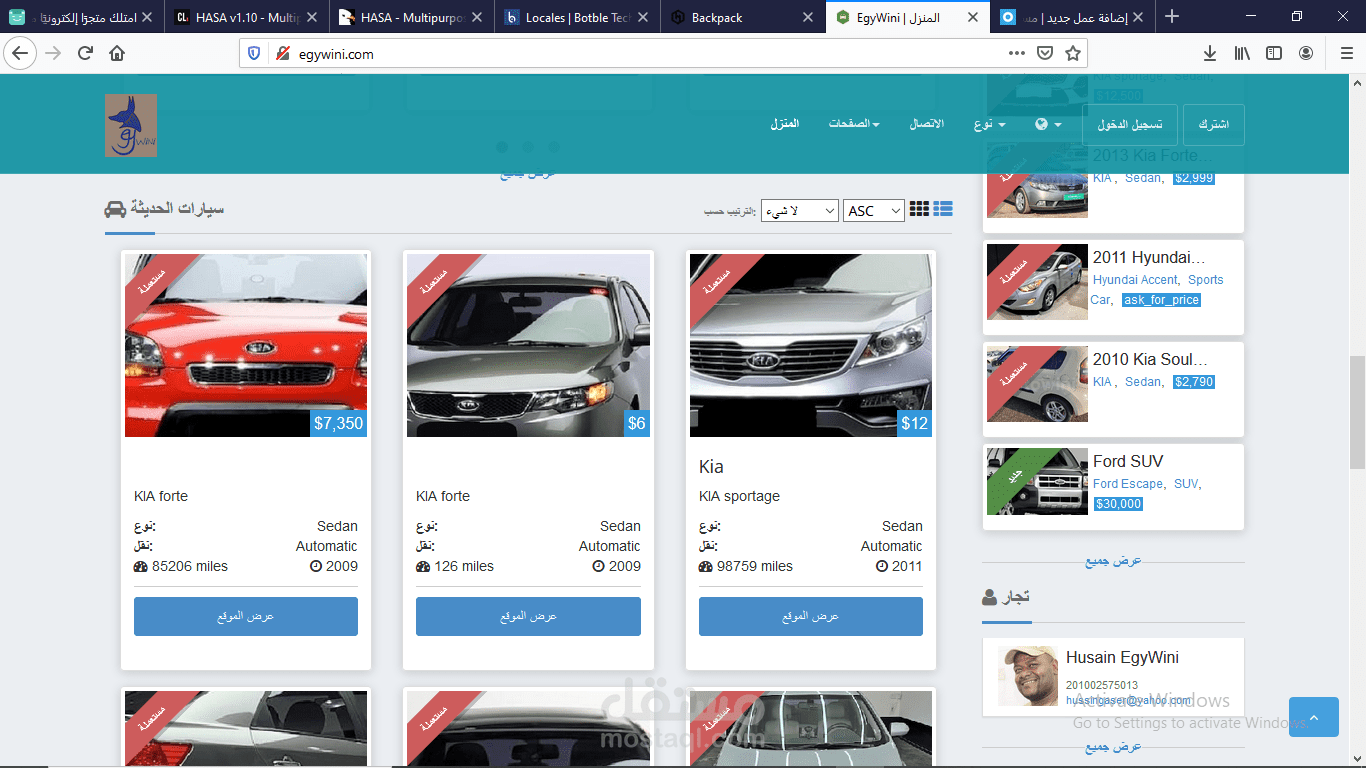This screenshot has height=768, width=1366.
Task: Click Husain EgyWini dealer avatar photo
Action: 1028,676
